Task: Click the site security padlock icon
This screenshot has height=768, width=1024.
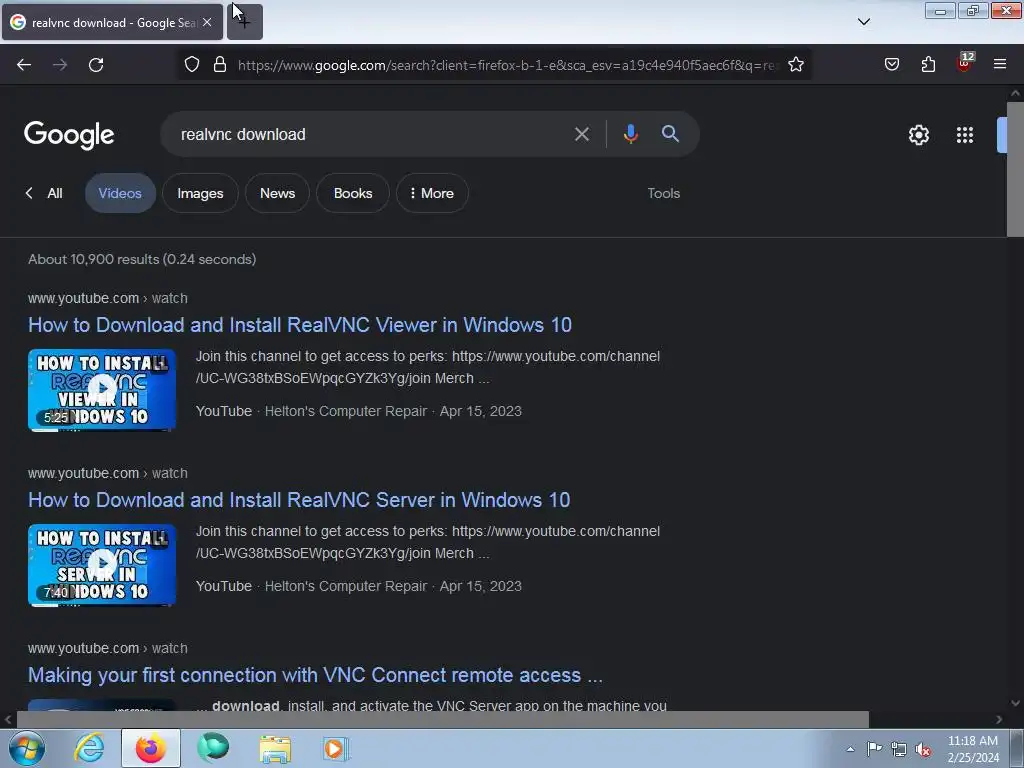Action: pyautogui.click(x=220, y=65)
